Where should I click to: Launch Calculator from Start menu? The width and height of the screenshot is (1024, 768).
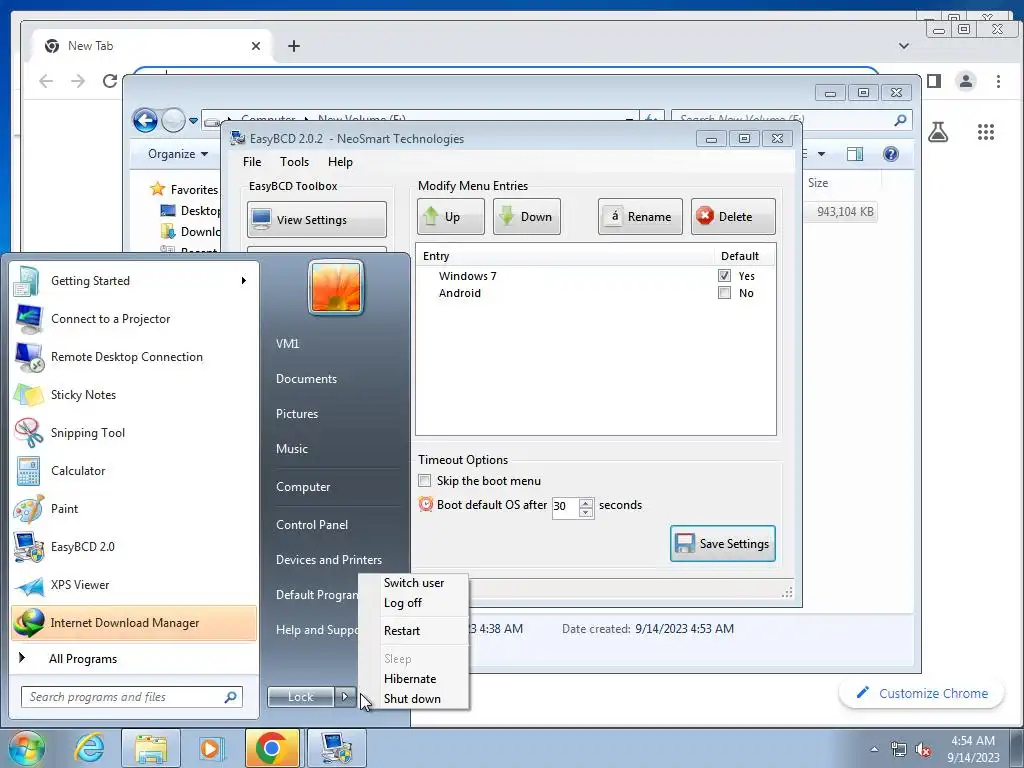point(134,470)
